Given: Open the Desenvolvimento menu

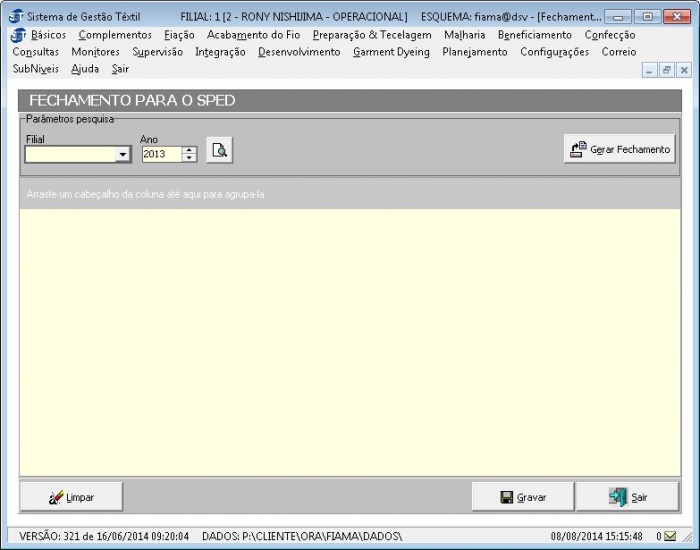Looking at the screenshot, I should (299, 52).
